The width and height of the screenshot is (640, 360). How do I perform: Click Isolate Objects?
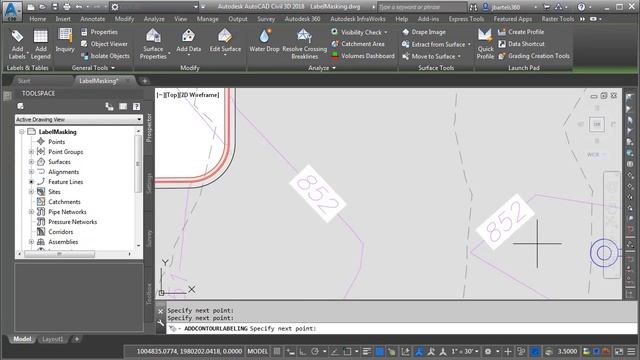(105, 56)
